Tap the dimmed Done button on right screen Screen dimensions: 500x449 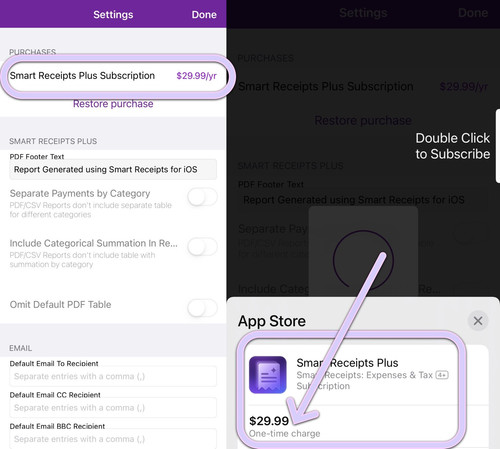pyautogui.click(x=473, y=13)
